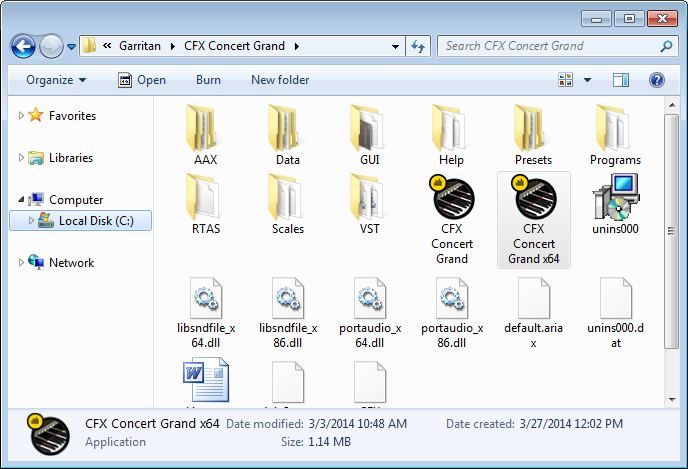Select libsndfile_x64.dll file
Image resolution: width=688 pixels, height=469 pixels.
[x=206, y=313]
